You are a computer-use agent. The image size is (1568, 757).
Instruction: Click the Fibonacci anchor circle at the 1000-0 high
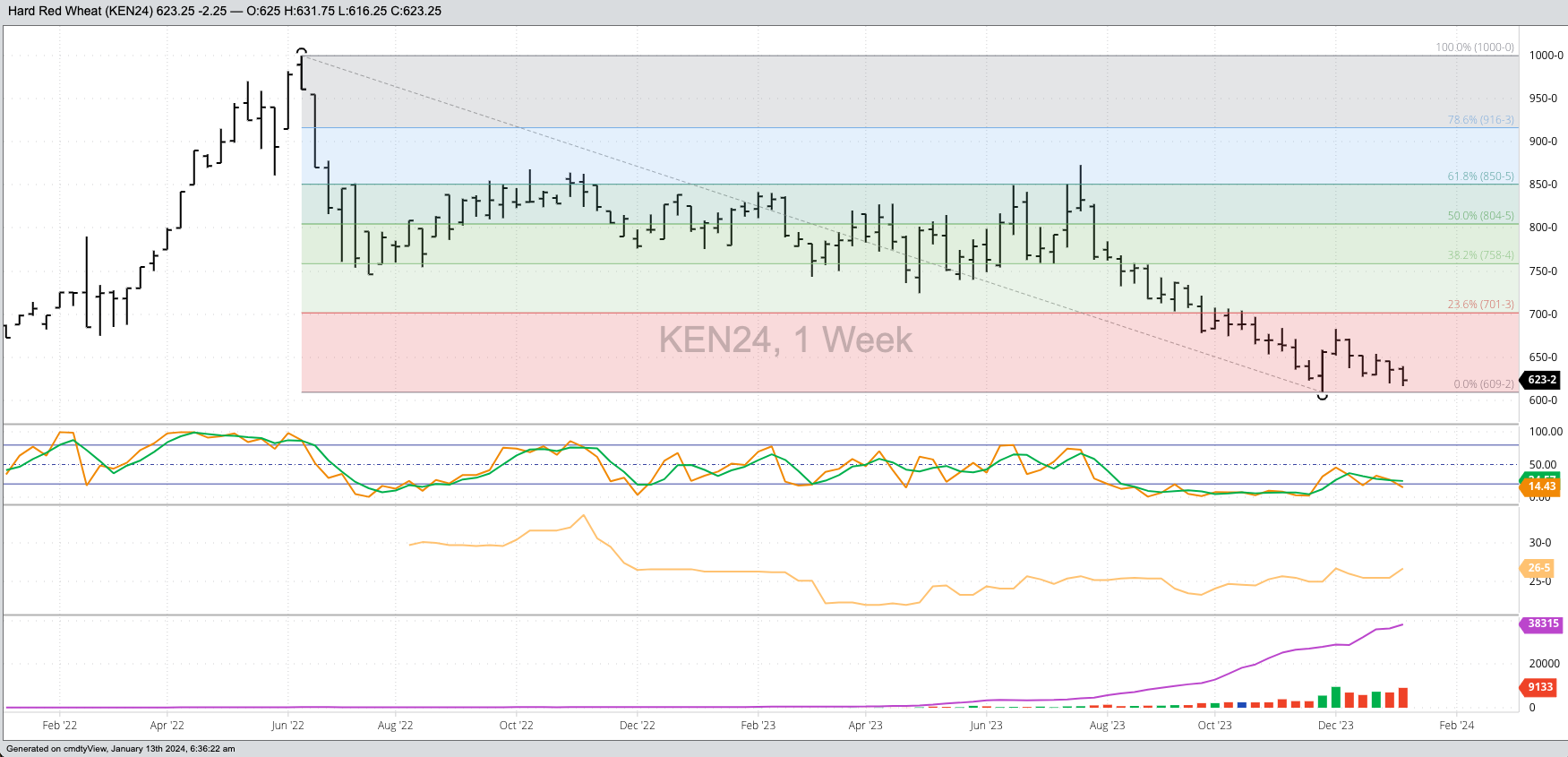[302, 53]
